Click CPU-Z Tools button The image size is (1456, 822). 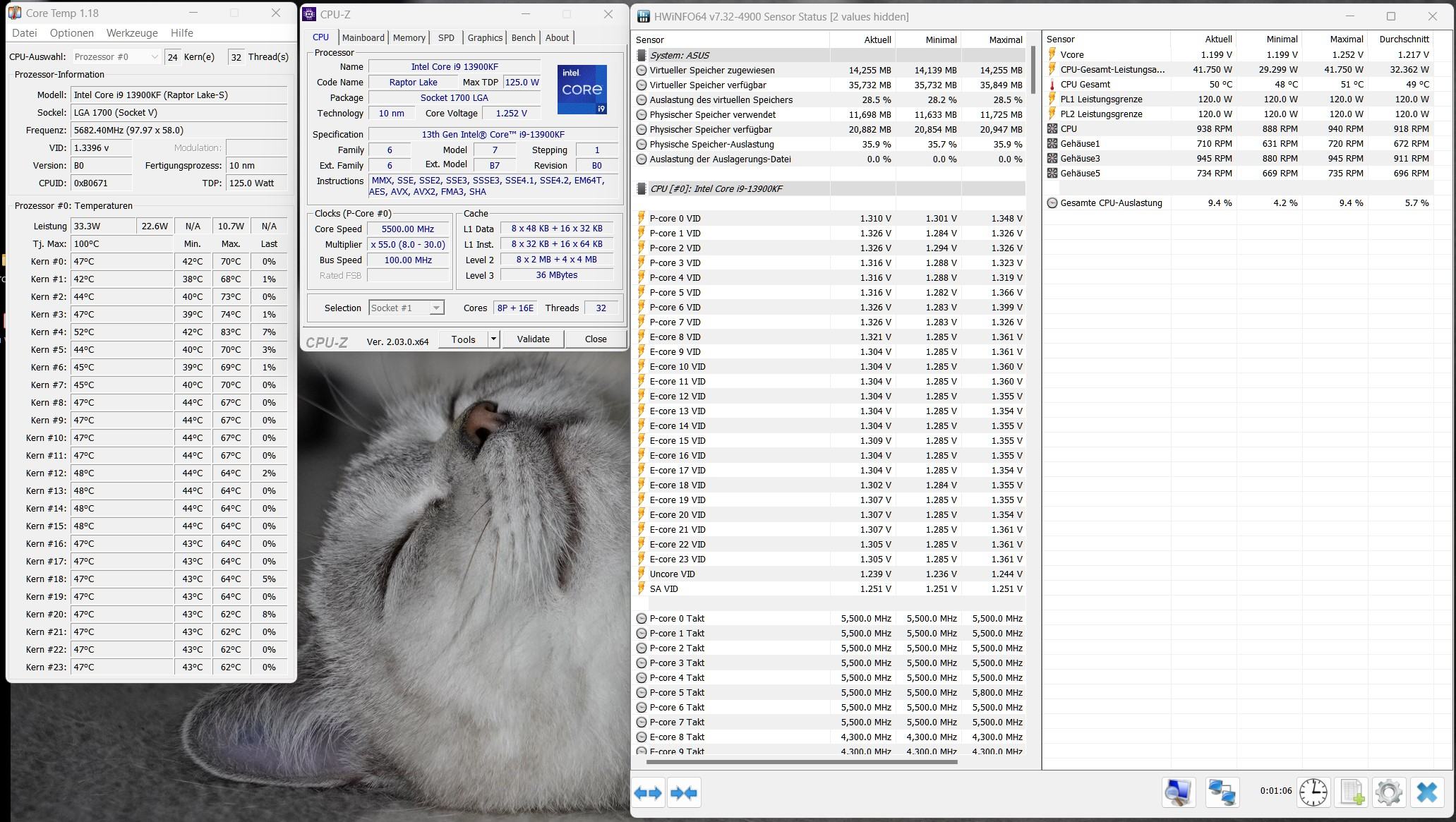(464, 339)
